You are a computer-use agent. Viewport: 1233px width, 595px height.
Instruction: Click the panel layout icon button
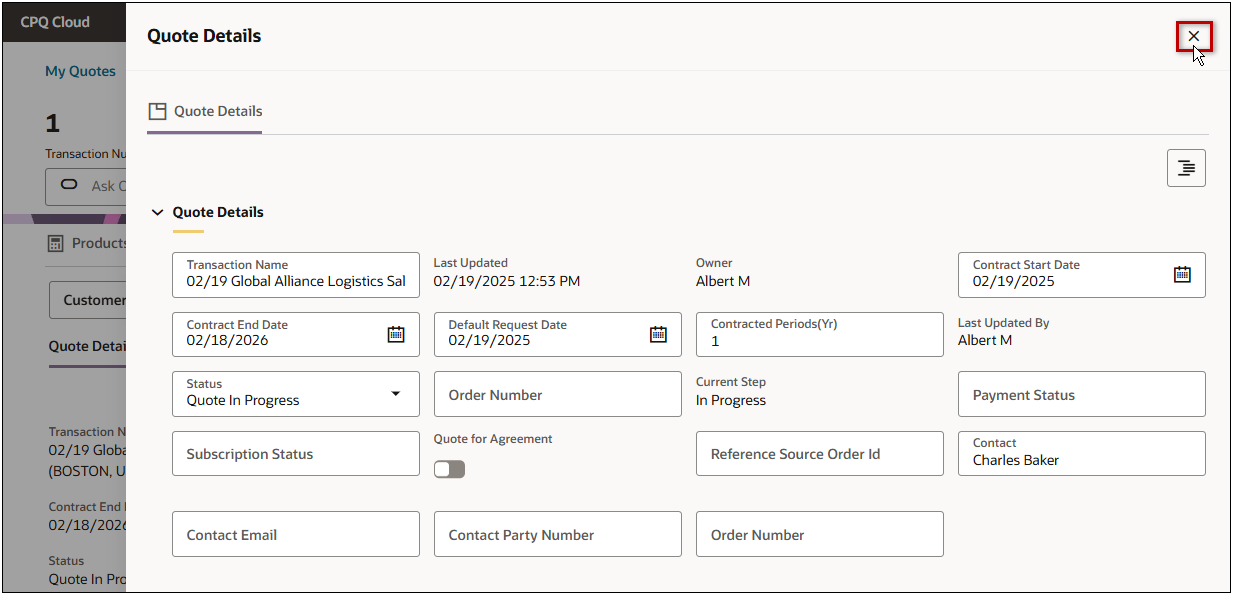click(1186, 168)
